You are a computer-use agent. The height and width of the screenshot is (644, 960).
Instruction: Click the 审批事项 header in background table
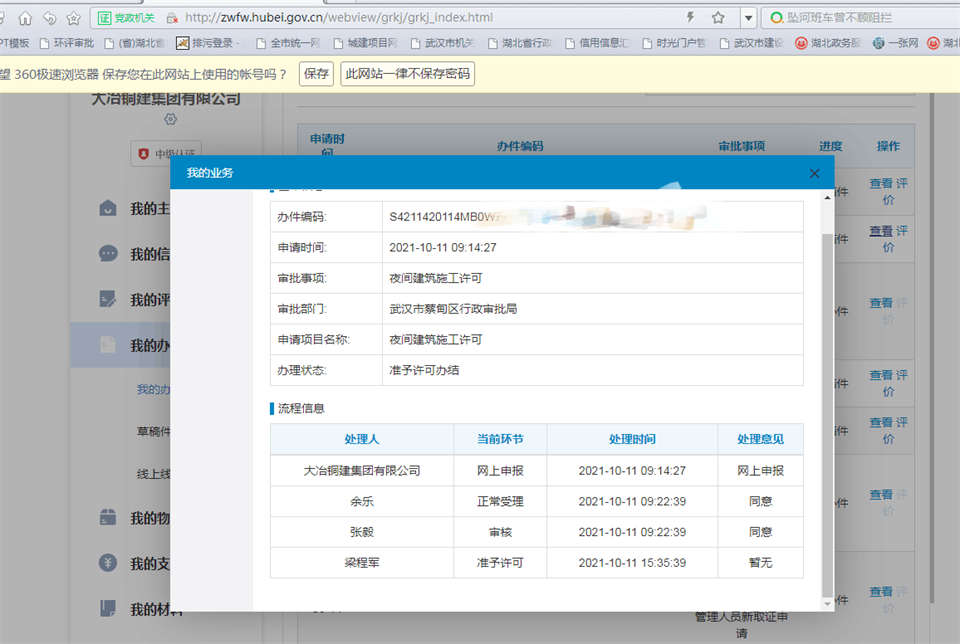pos(741,146)
